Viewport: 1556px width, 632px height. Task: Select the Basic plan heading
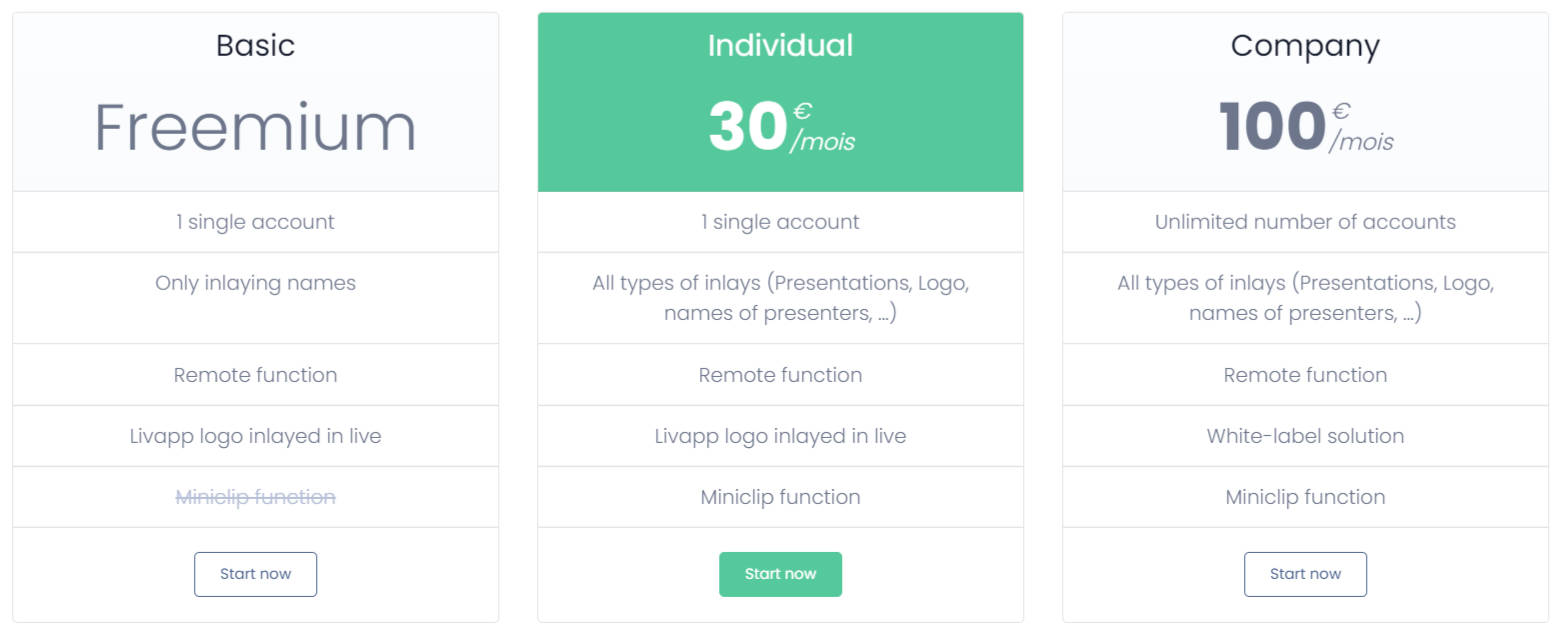click(x=255, y=46)
